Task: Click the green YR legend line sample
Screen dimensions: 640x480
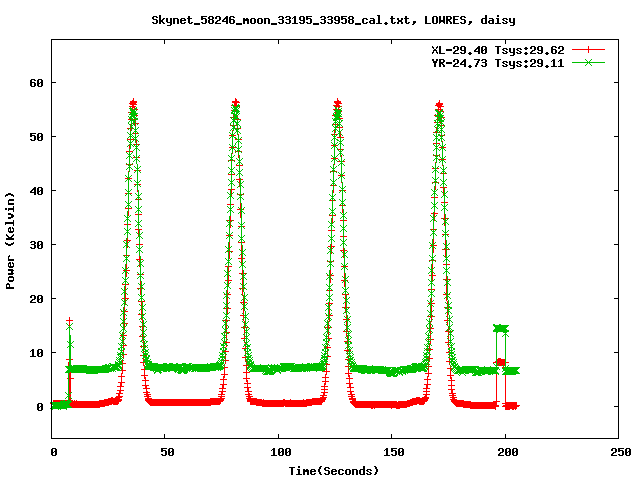Action: (588, 62)
